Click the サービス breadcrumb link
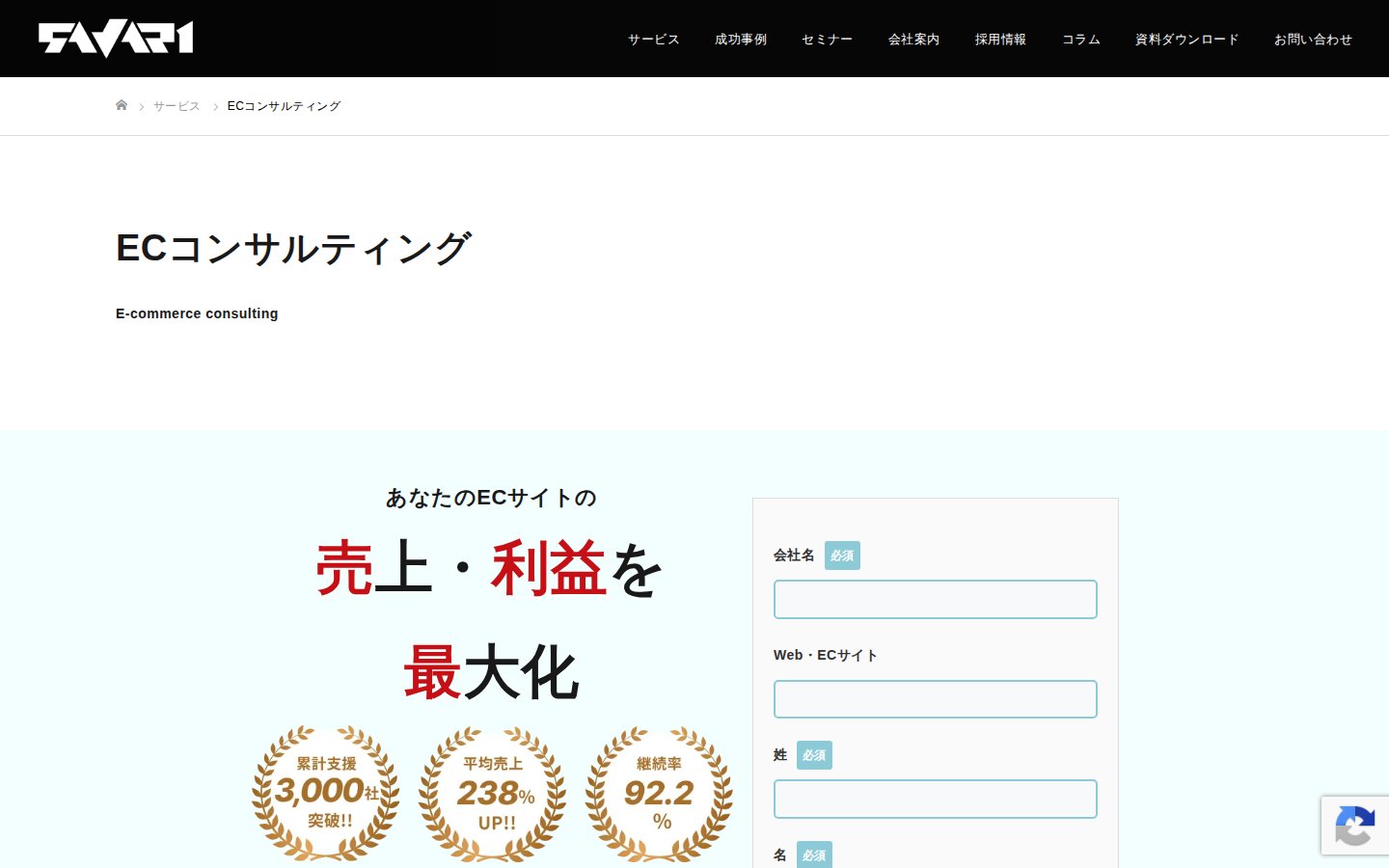 (177, 106)
